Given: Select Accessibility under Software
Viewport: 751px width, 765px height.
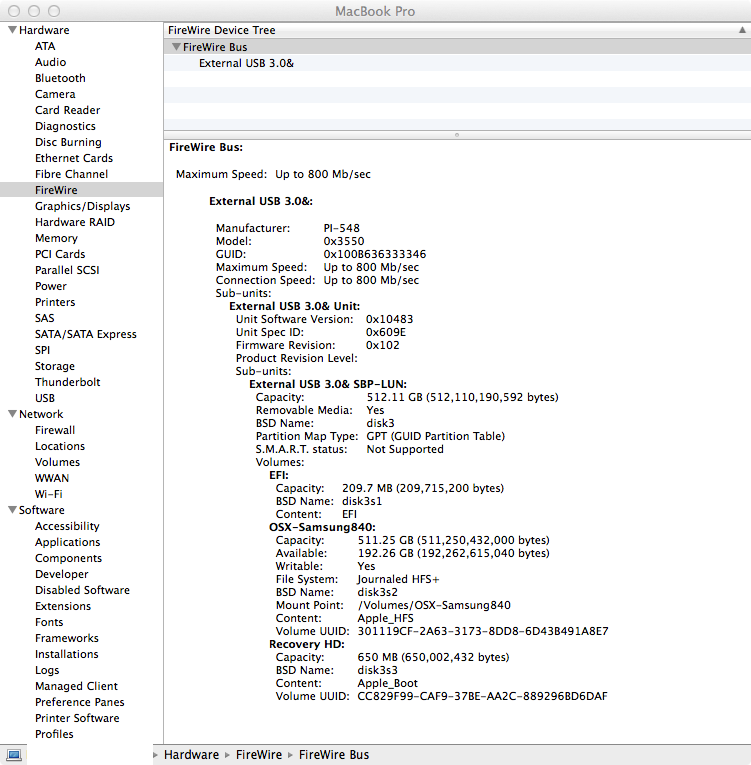Looking at the screenshot, I should tap(67, 526).
